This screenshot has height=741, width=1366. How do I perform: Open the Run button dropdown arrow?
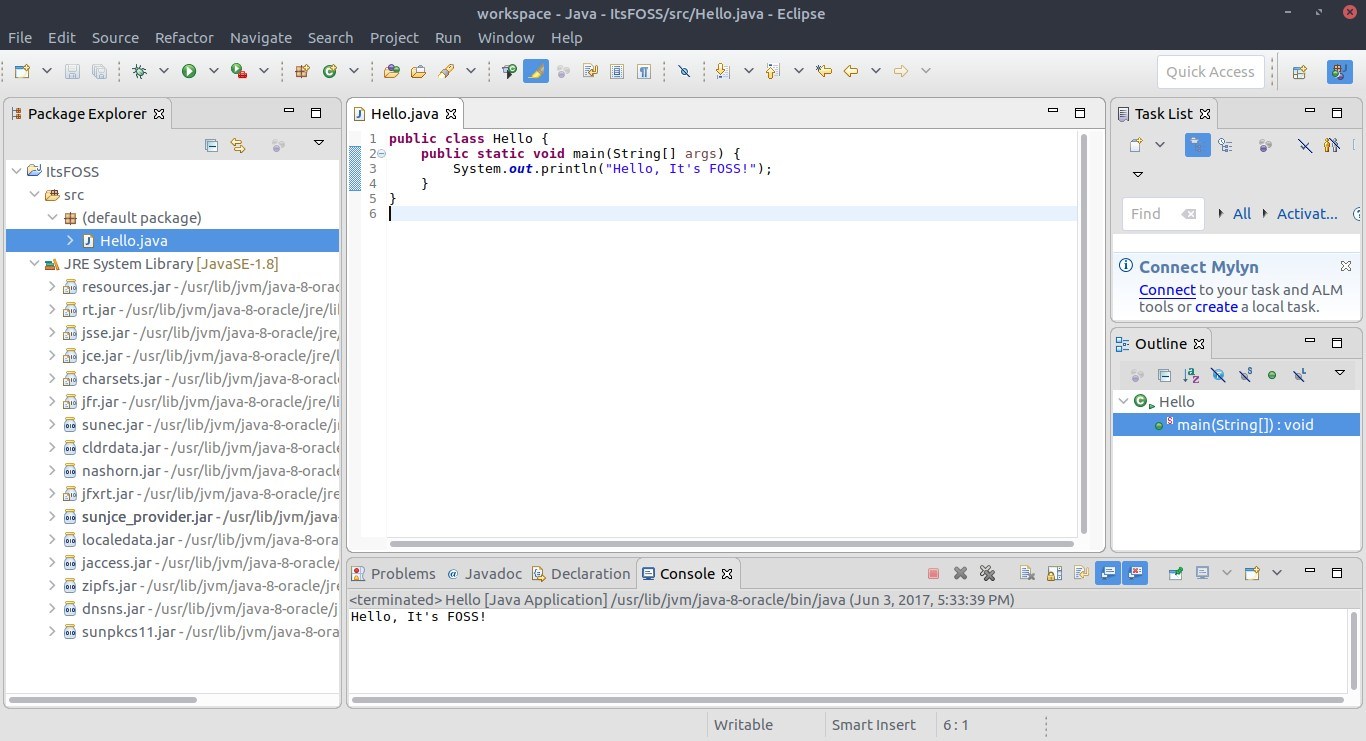coord(211,71)
